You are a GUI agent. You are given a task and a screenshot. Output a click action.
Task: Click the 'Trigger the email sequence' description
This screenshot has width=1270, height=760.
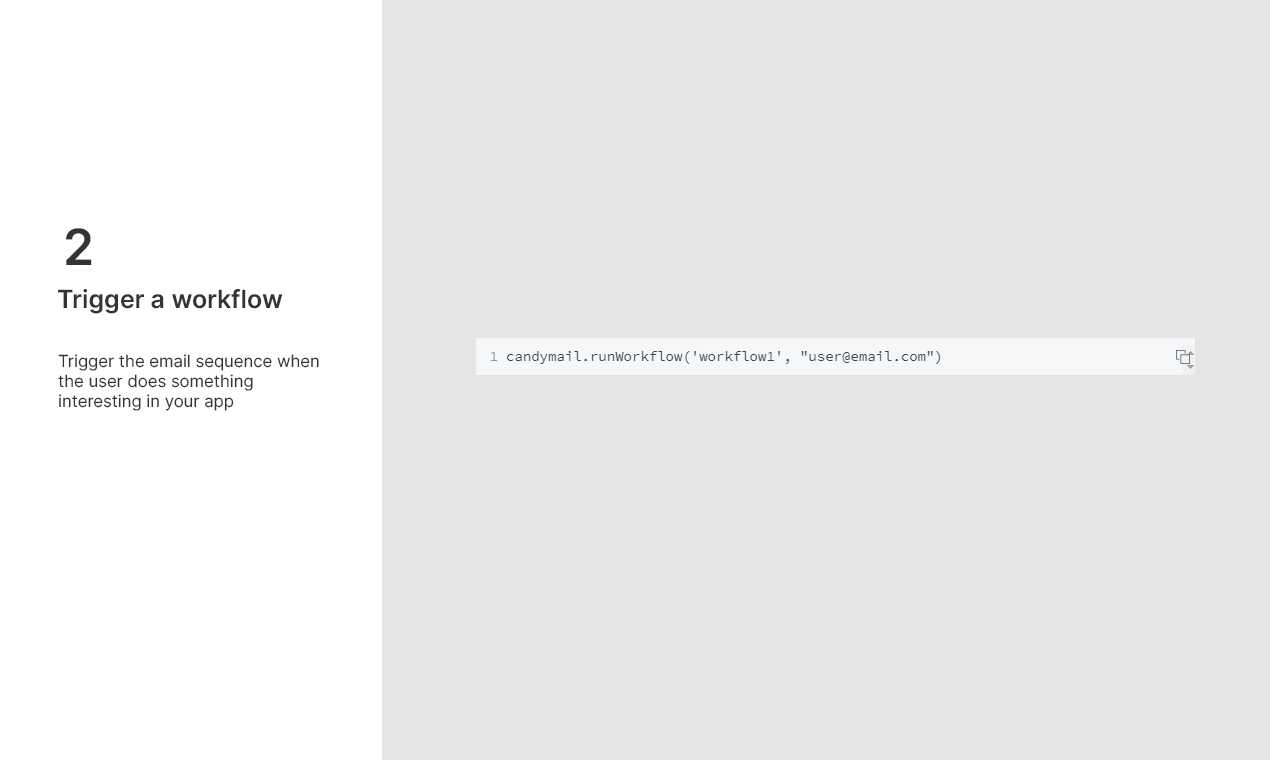click(189, 381)
